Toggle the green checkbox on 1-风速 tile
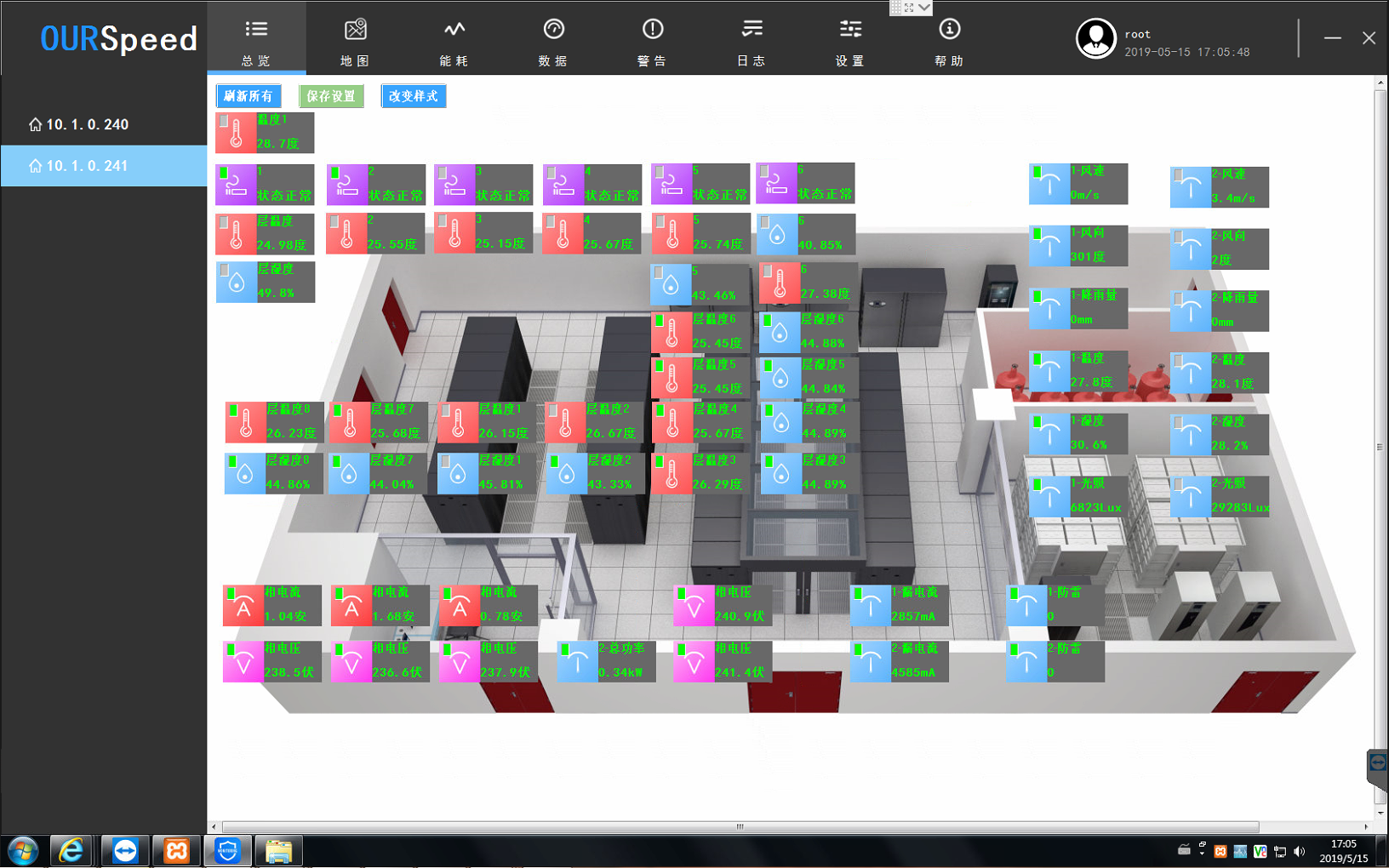 (1037, 172)
